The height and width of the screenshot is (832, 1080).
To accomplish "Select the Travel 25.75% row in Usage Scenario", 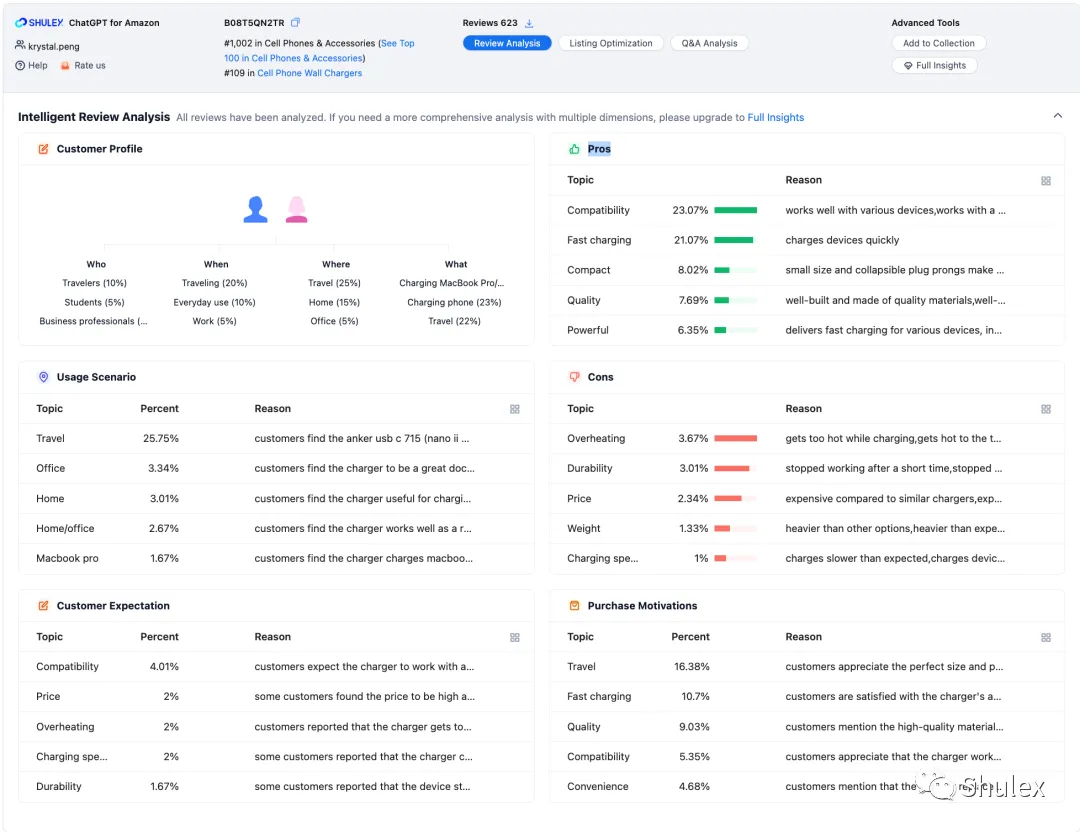I will [276, 439].
